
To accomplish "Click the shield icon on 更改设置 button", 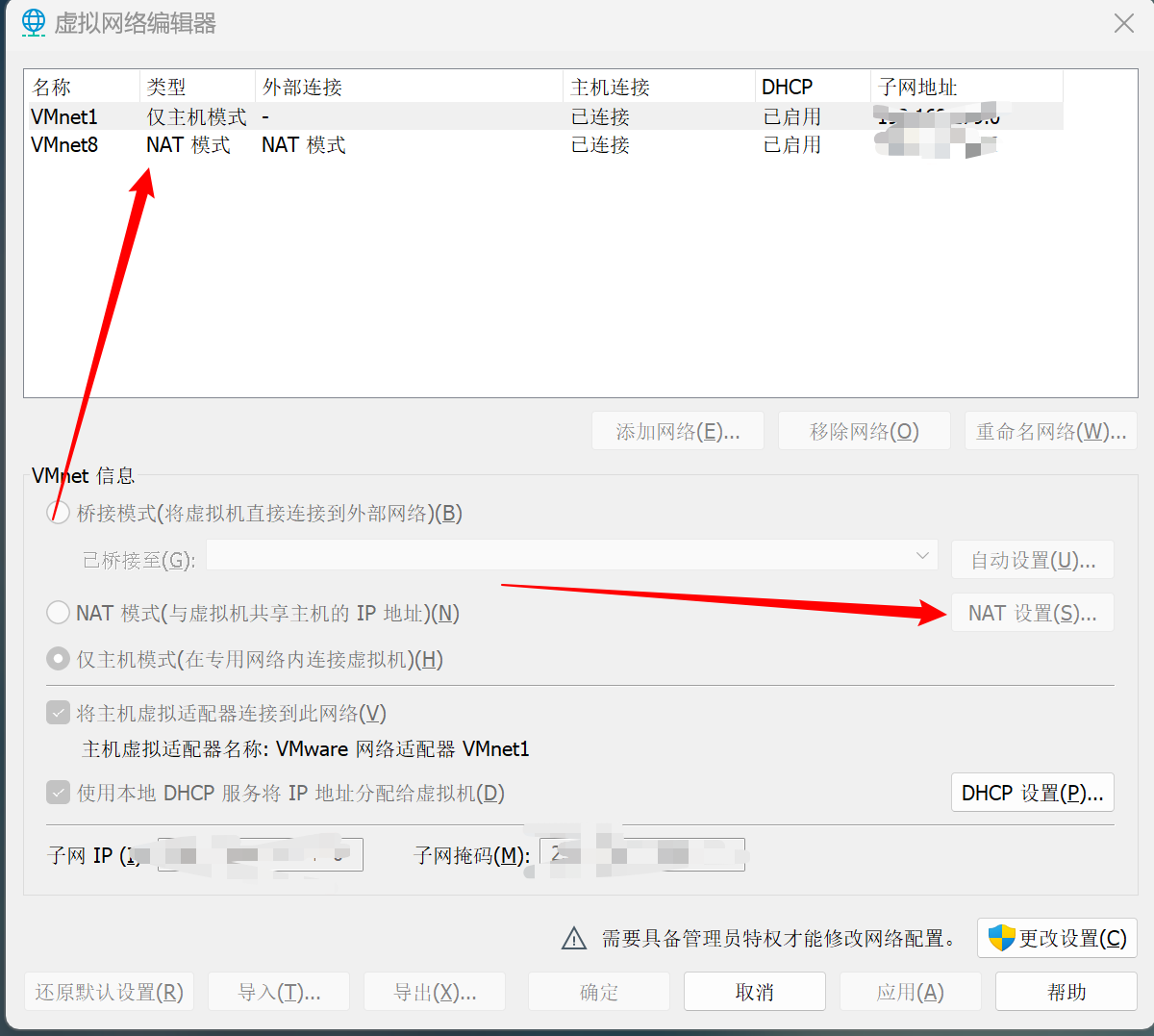I will pyautogui.click(x=1002, y=938).
